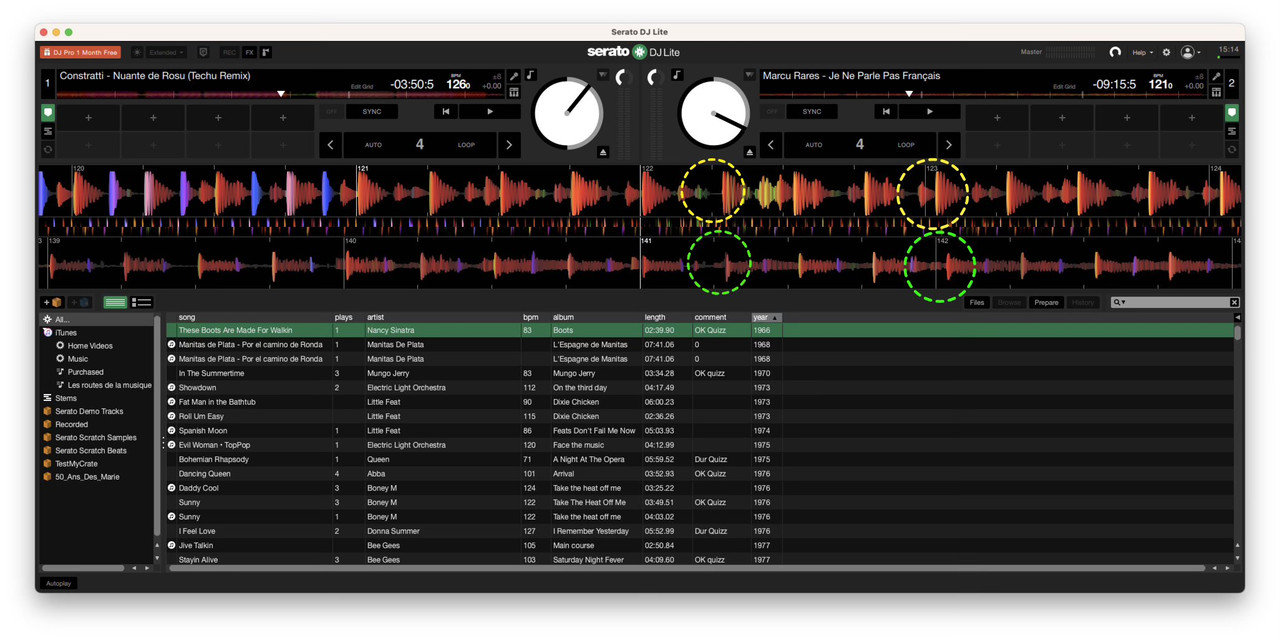Select the Bohemian Rhapsody track row
The height and width of the screenshot is (639, 1280).
pyautogui.click(x=700, y=459)
